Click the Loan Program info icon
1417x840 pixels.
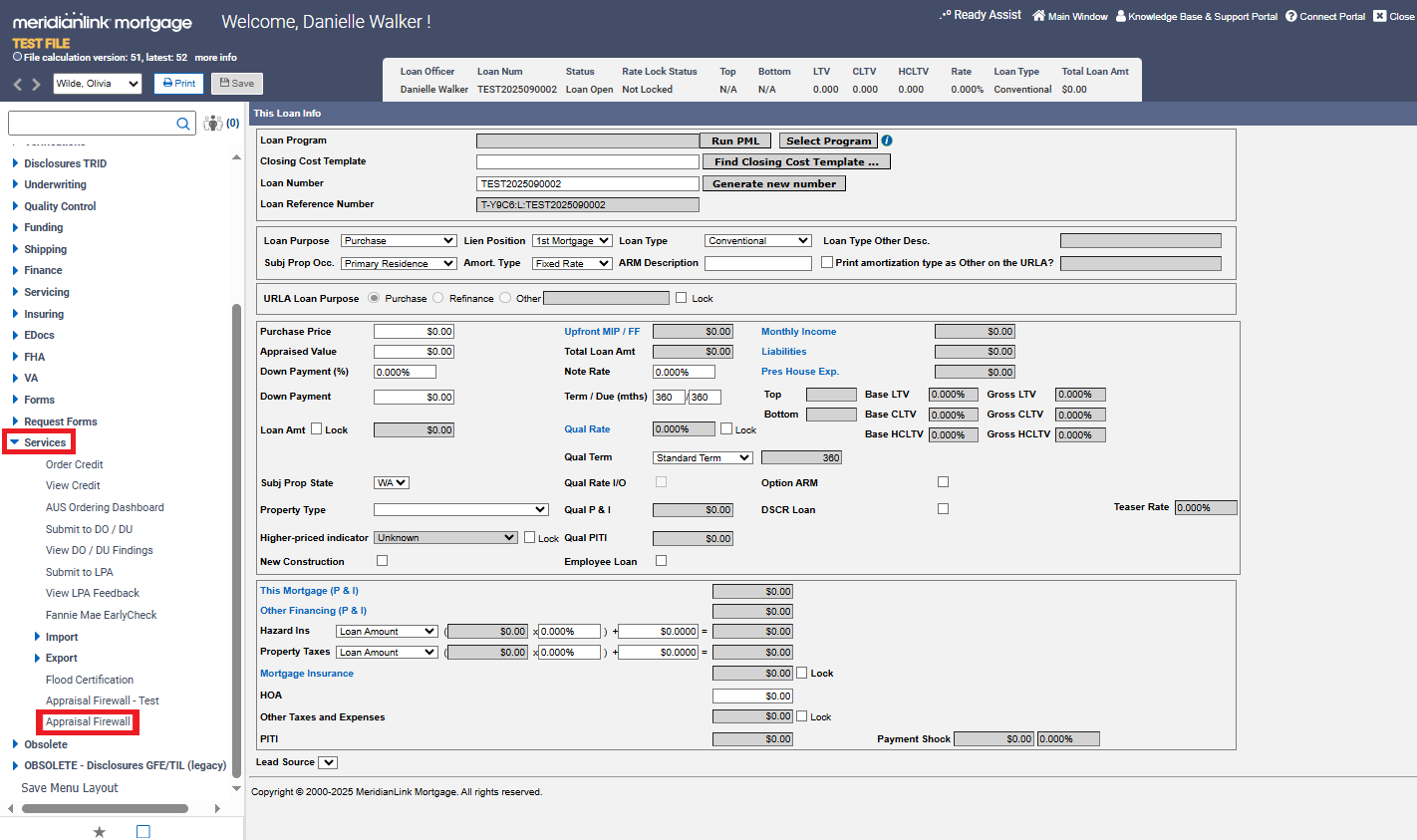(887, 140)
